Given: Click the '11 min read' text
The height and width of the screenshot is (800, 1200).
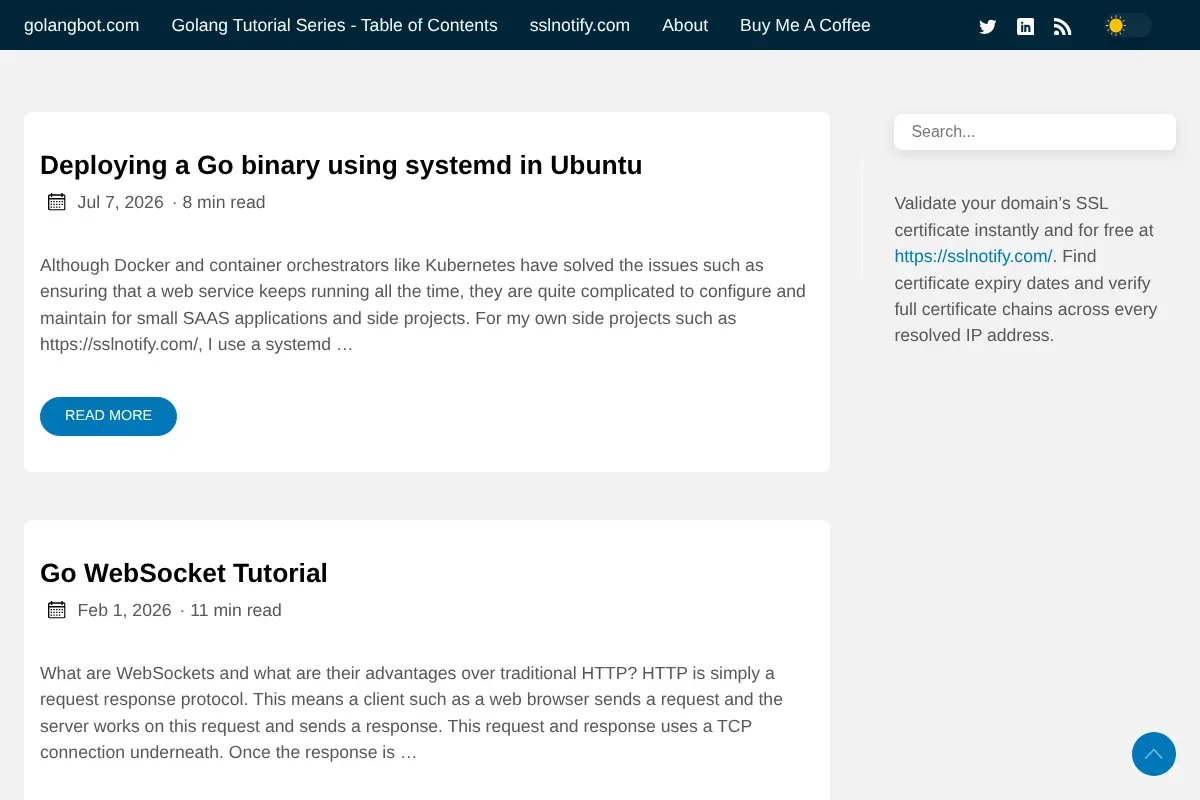Looking at the screenshot, I should [236, 610].
